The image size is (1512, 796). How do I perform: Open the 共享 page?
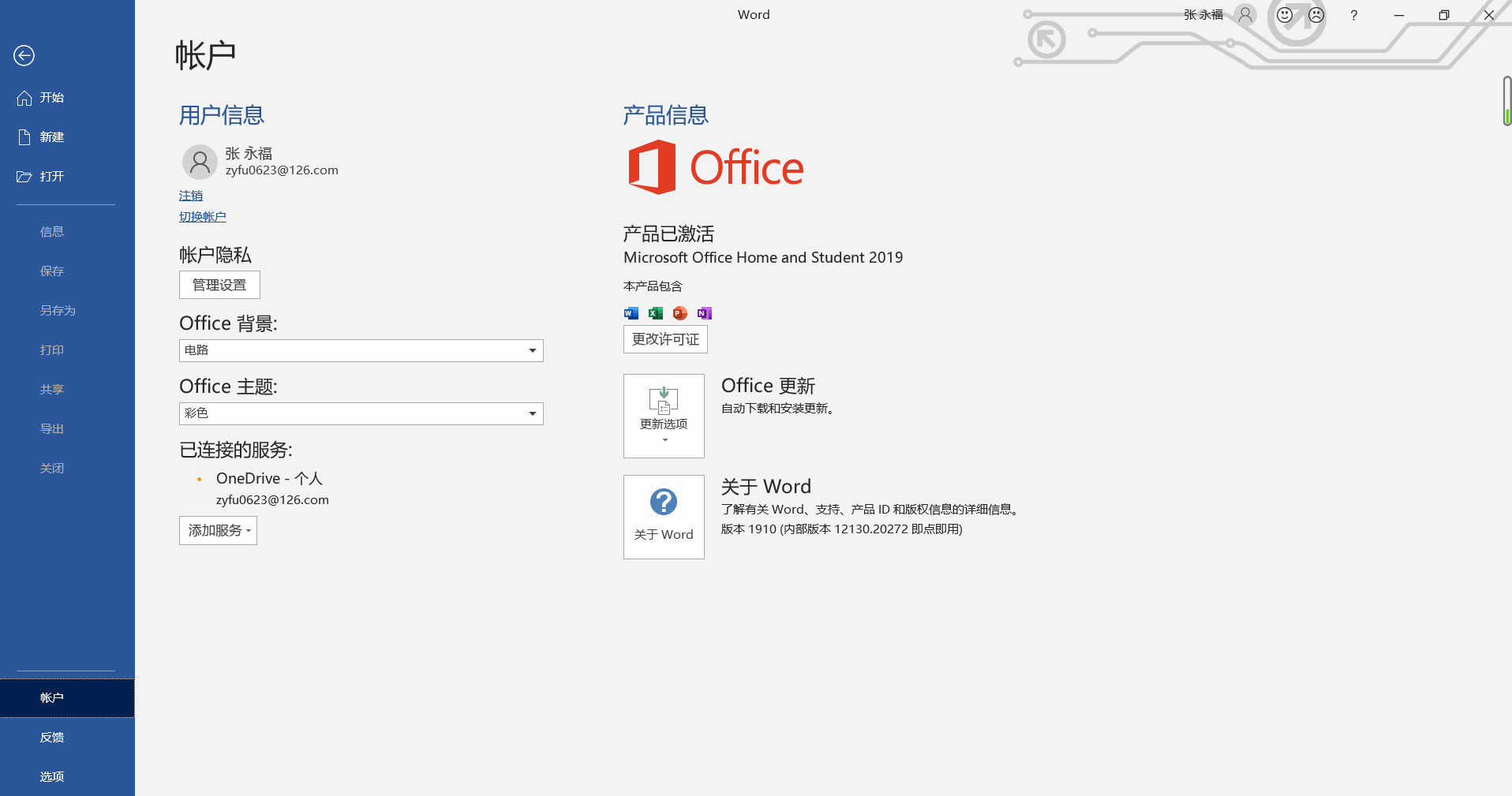coord(67,390)
